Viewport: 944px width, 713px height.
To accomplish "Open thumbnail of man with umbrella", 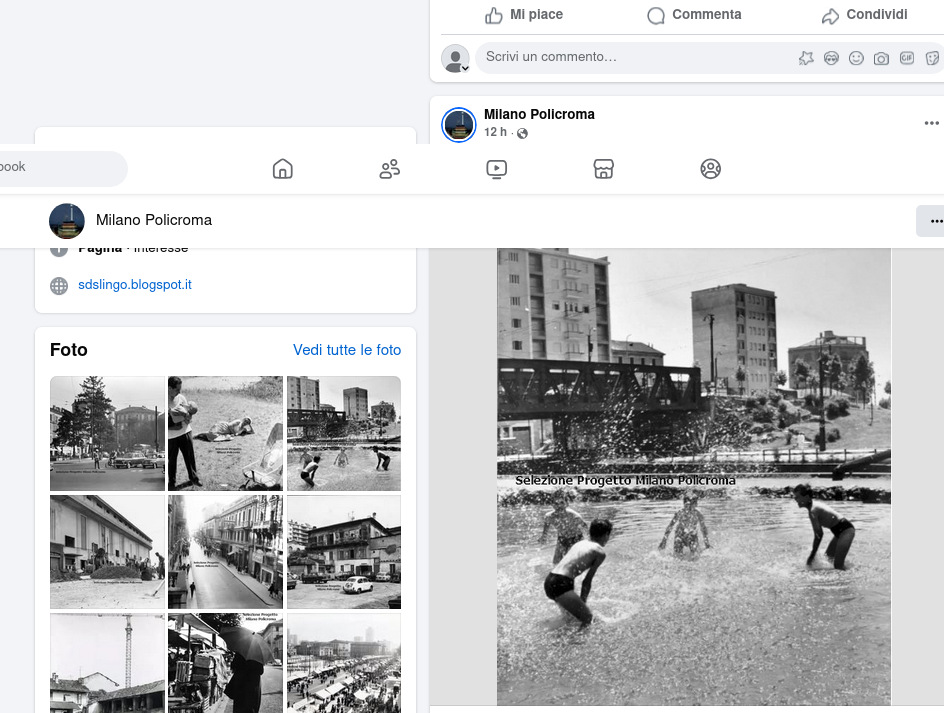I will point(226,662).
